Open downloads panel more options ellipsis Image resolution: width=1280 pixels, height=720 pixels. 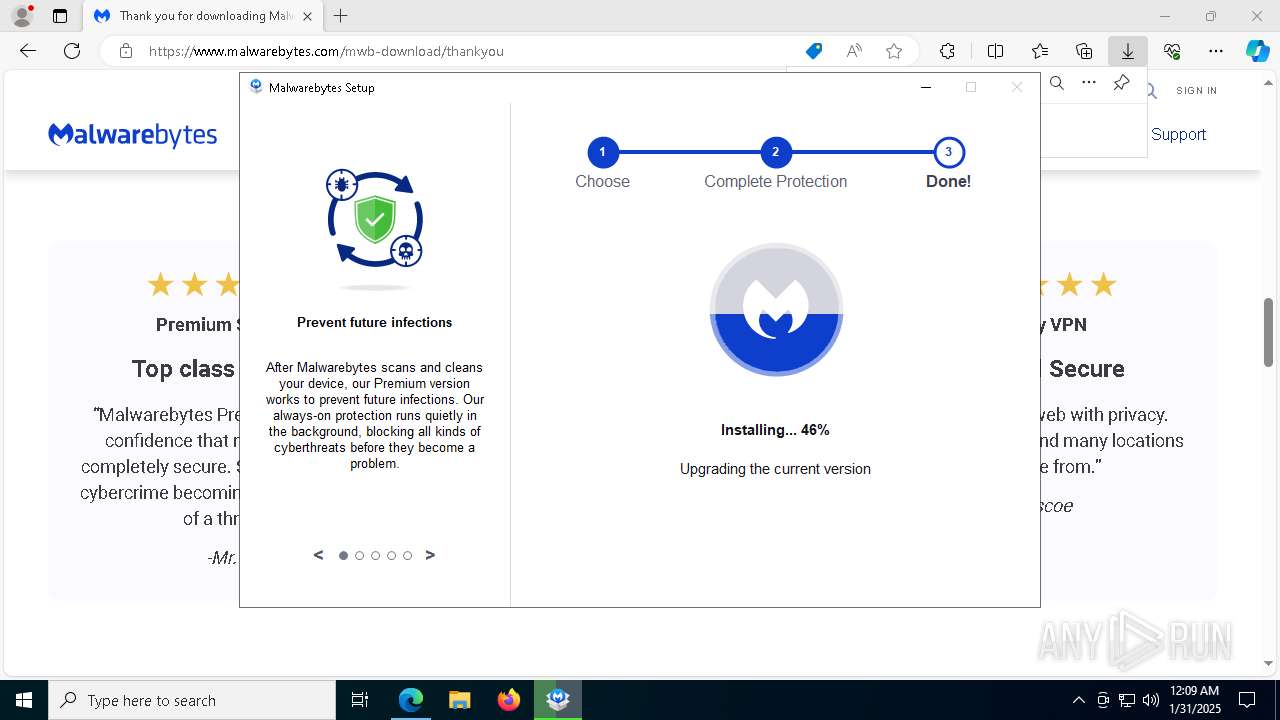[x=1089, y=83]
